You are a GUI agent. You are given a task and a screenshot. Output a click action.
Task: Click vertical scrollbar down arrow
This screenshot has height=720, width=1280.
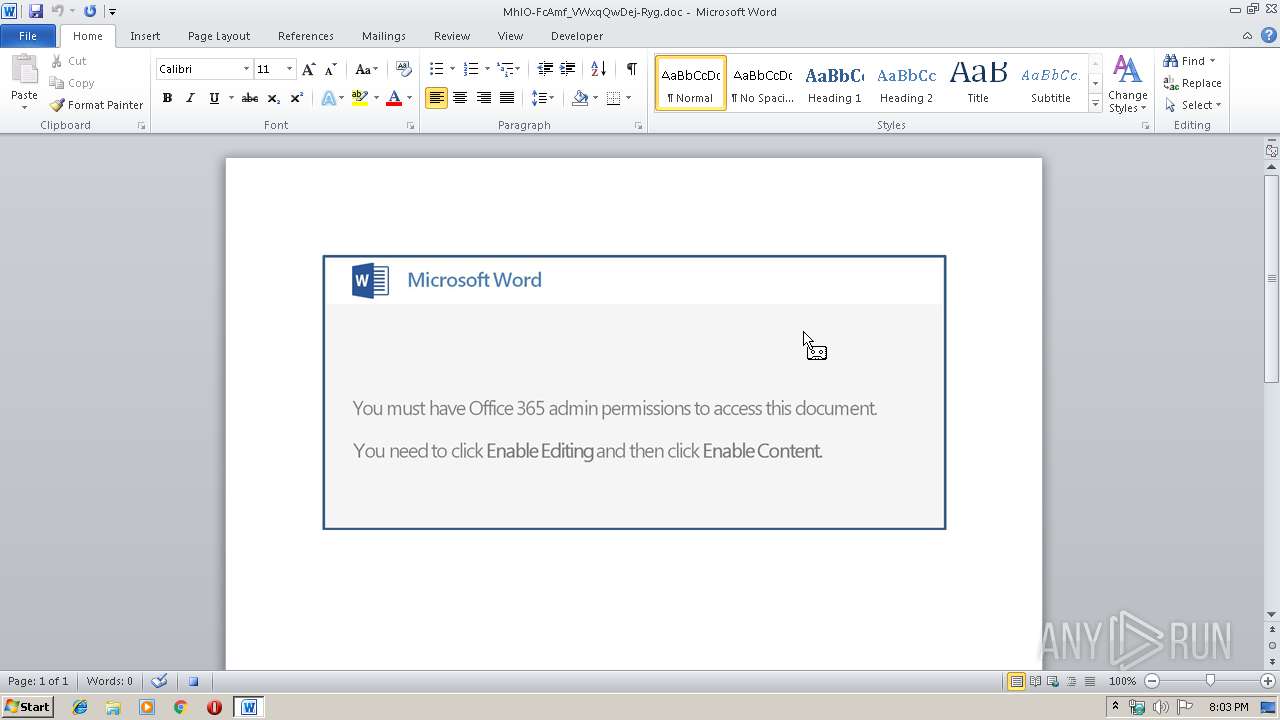click(x=1271, y=614)
